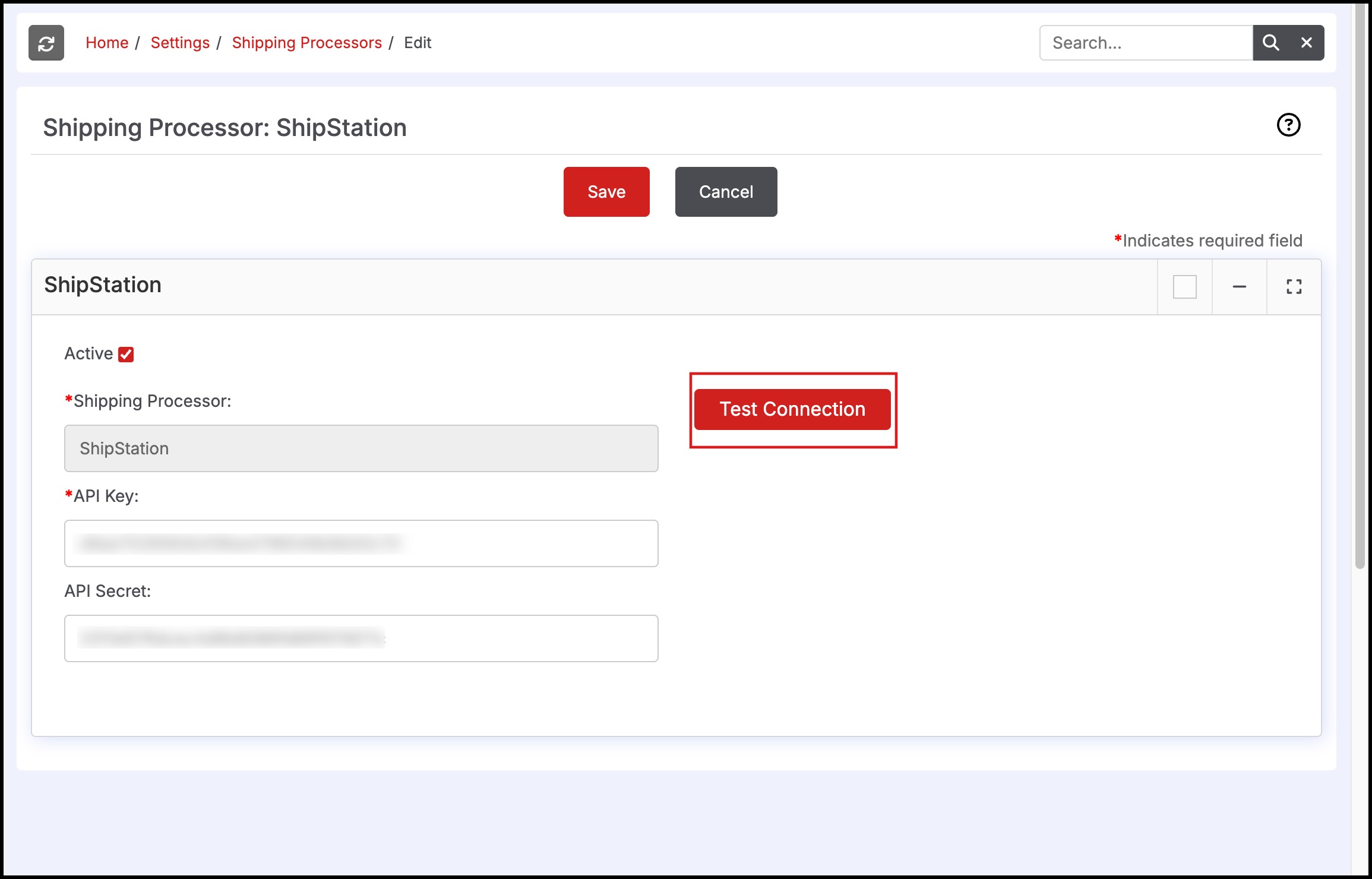
Task: Focus the Search input field
Action: point(1146,43)
